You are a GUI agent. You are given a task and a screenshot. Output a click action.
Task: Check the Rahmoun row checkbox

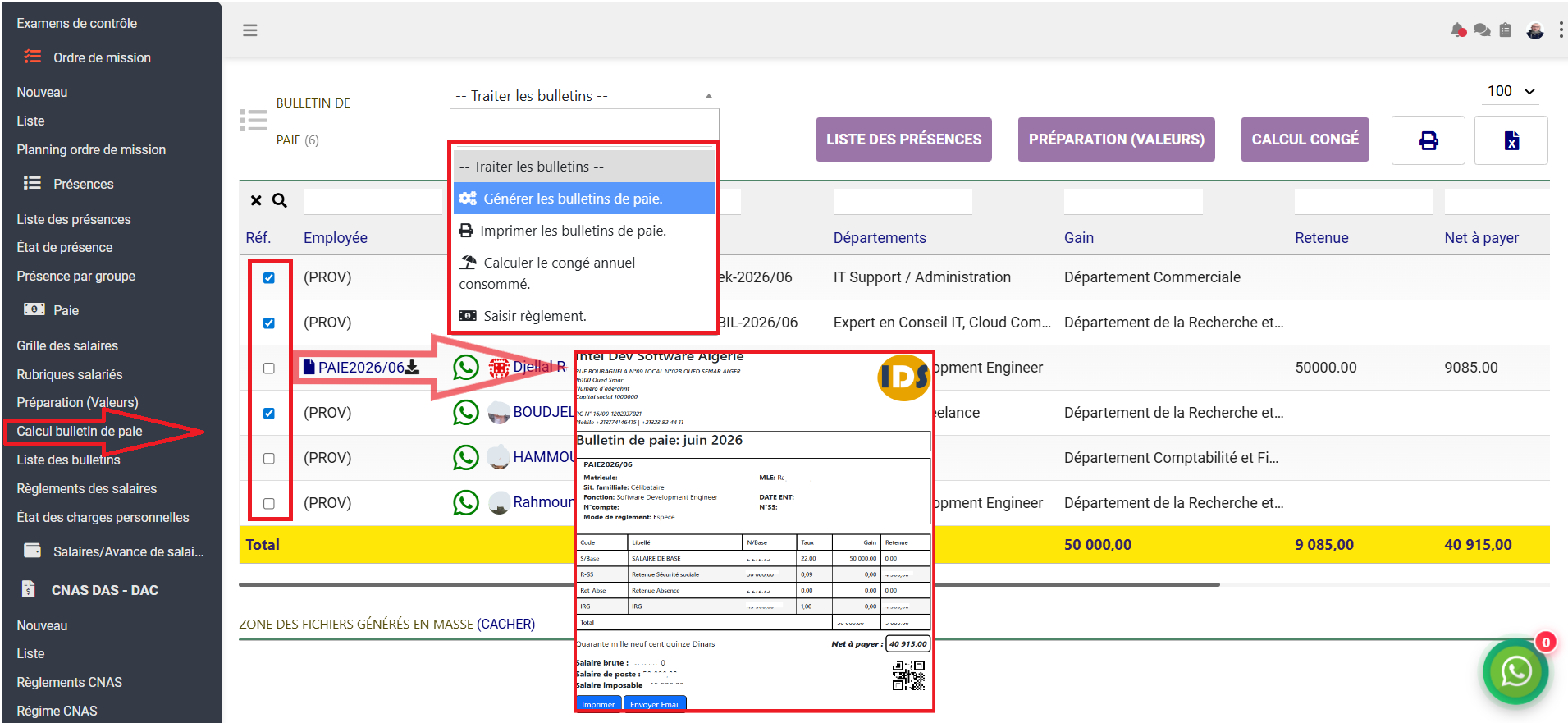269,504
